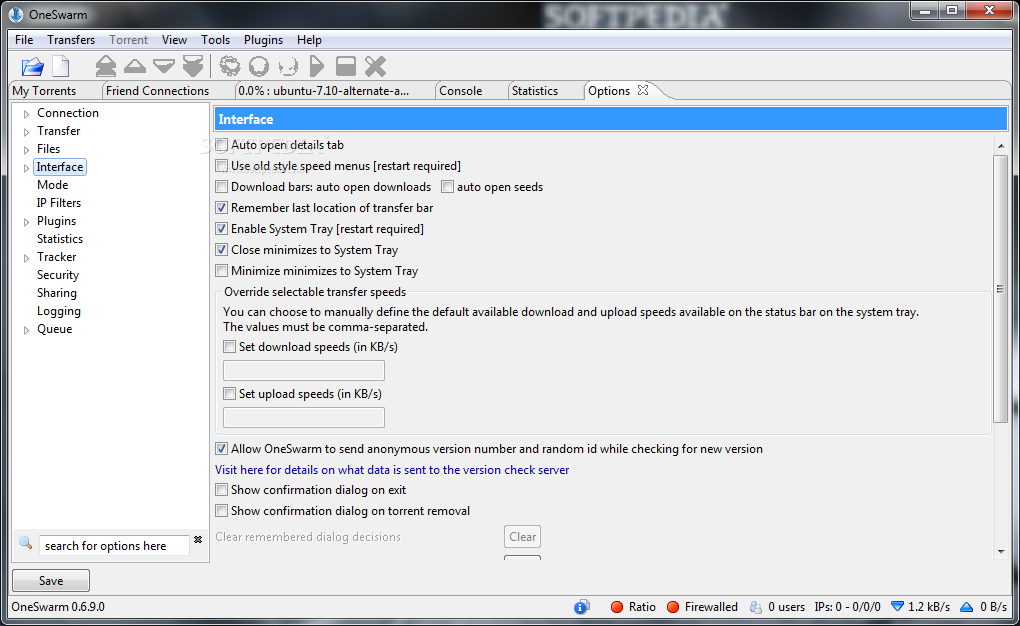Expand the Files tree node
Screen dimensions: 1020x626
pos(27,150)
